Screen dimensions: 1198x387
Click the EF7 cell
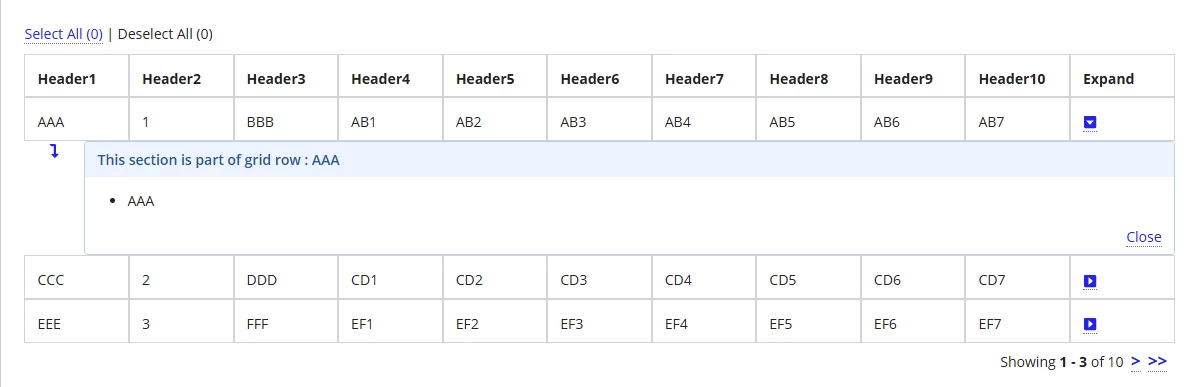pos(1018,321)
